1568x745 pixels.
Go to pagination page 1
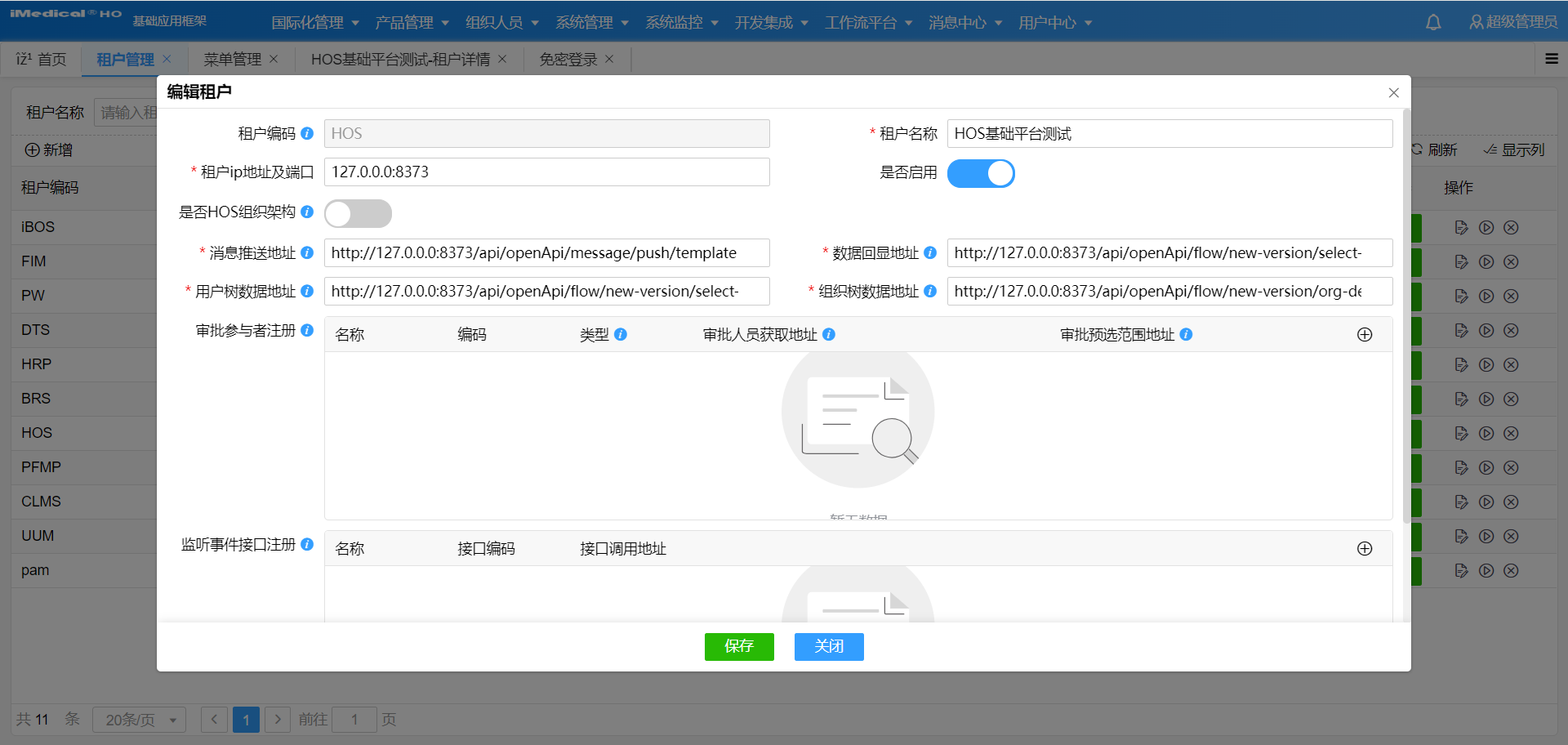click(x=246, y=720)
